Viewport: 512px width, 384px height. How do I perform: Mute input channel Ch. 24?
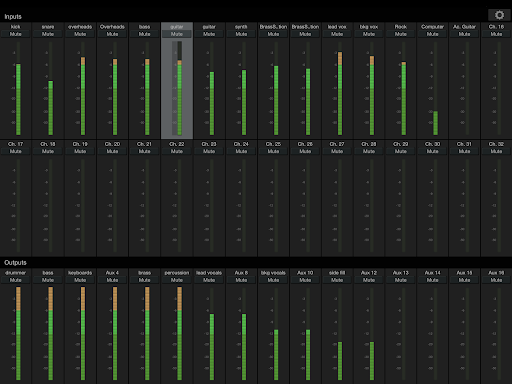tap(241, 151)
